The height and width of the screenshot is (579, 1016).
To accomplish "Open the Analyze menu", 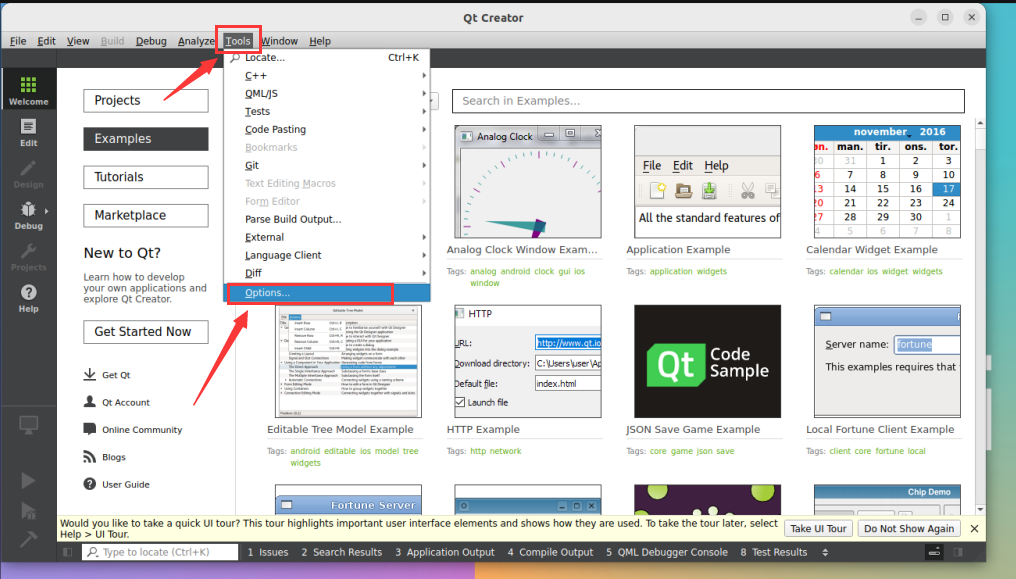I will 196,41.
